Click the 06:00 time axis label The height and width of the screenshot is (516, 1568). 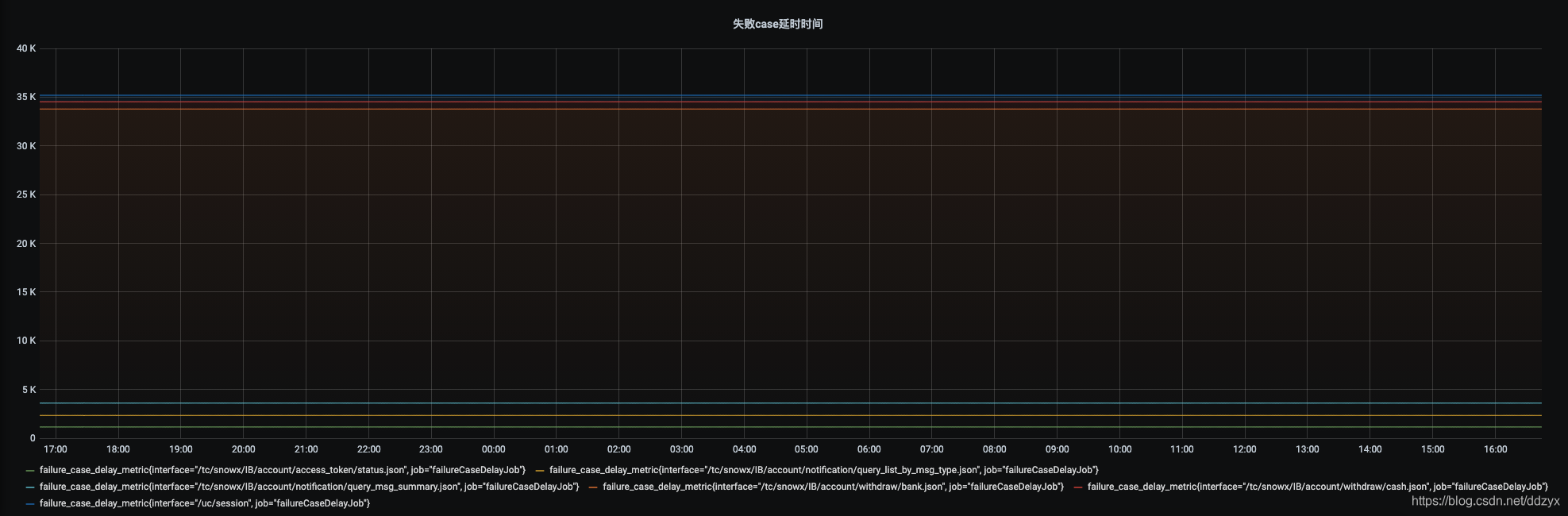click(869, 449)
